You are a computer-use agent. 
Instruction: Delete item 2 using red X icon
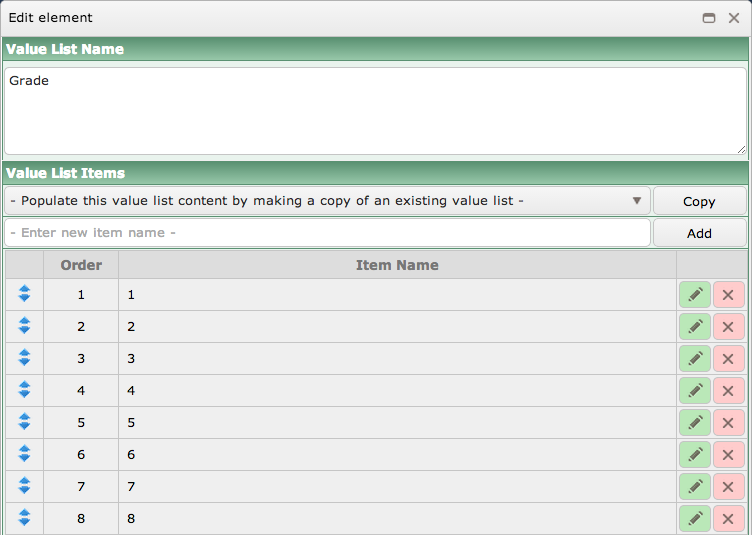pos(728,327)
